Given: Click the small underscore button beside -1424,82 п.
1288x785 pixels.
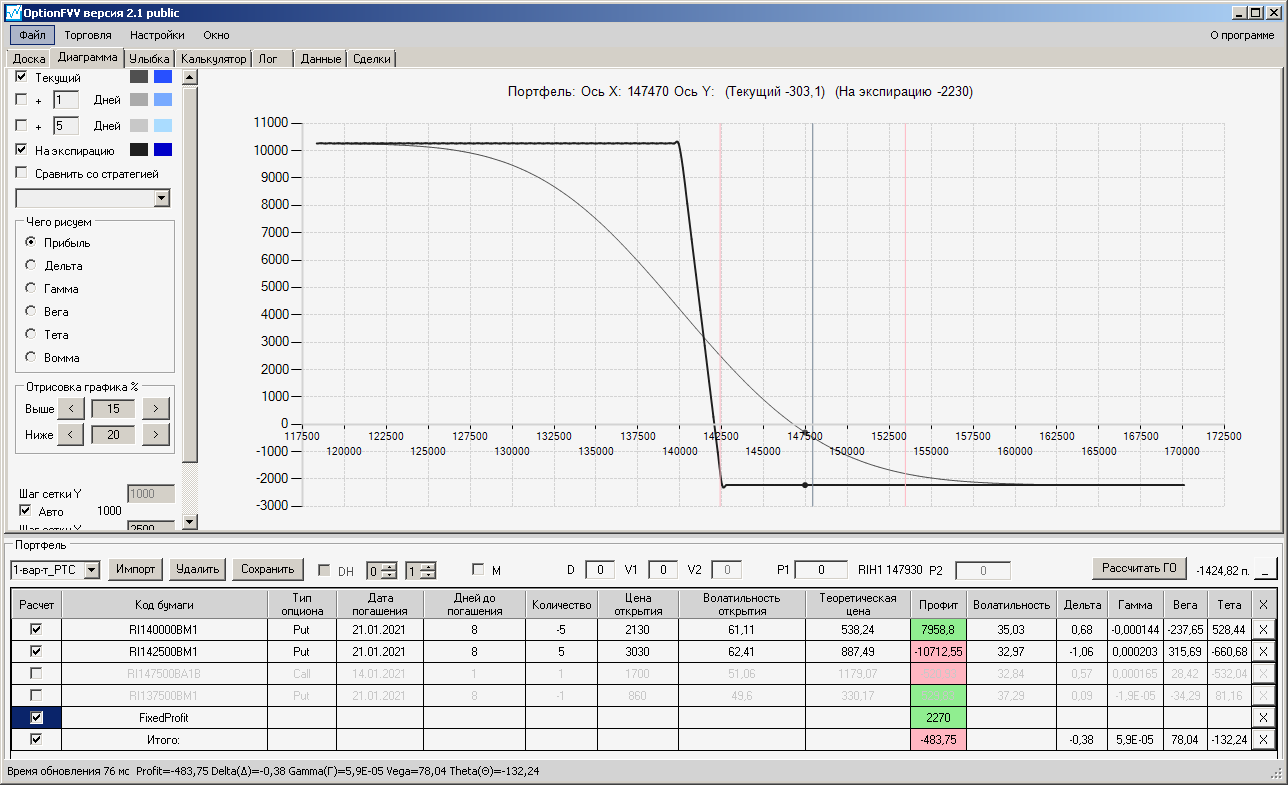Looking at the screenshot, I should [1266, 570].
